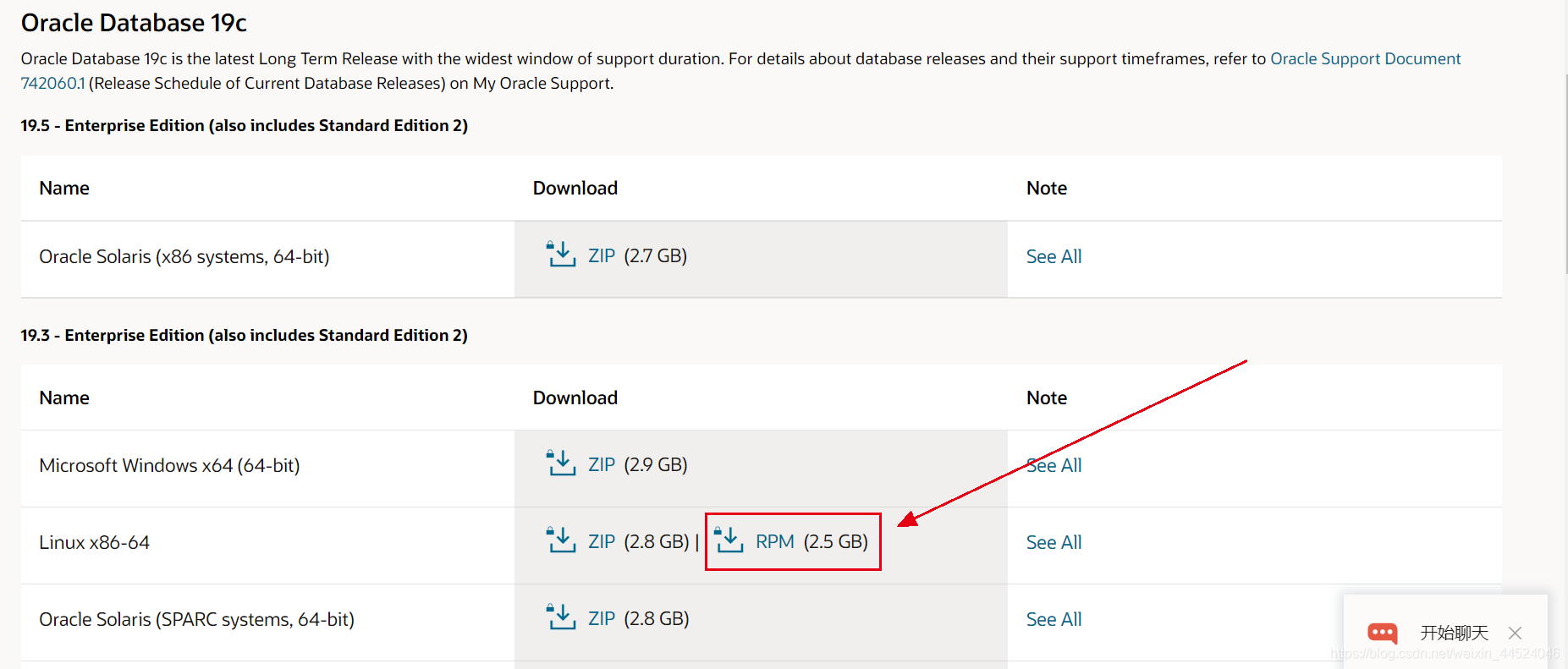Open the 742060.1 document link
This screenshot has width=1568, height=669.
pos(52,83)
